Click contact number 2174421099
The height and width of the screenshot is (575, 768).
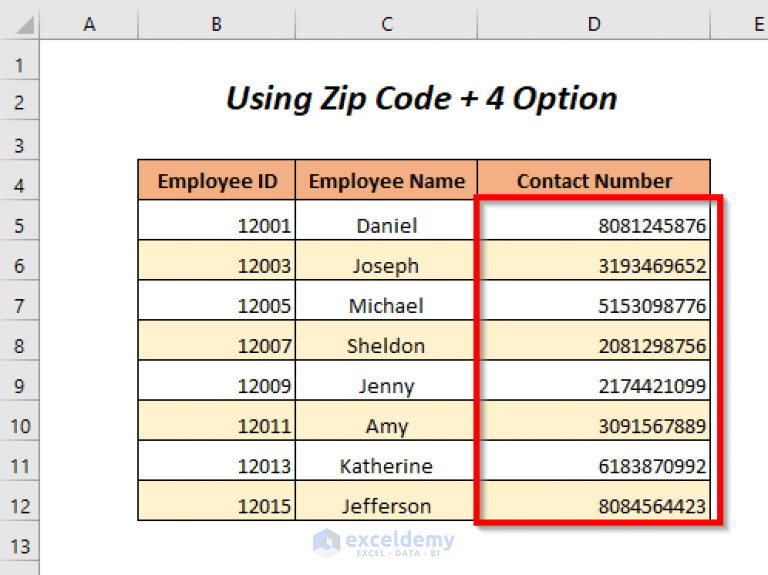[594, 381]
